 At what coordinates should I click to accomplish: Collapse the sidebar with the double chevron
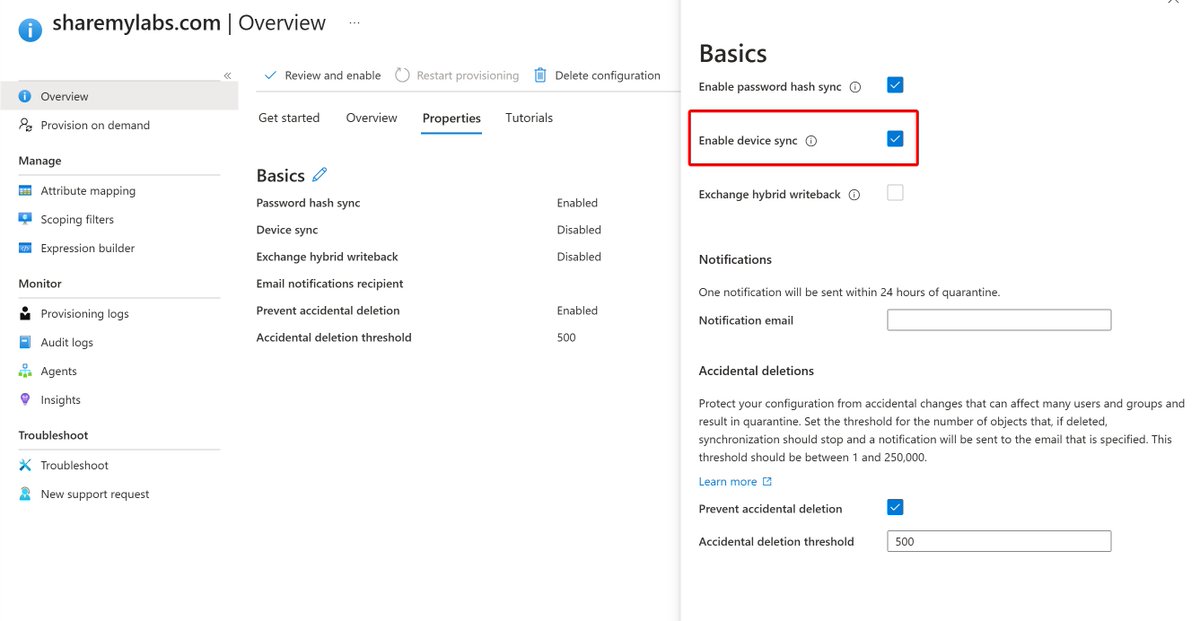227,76
